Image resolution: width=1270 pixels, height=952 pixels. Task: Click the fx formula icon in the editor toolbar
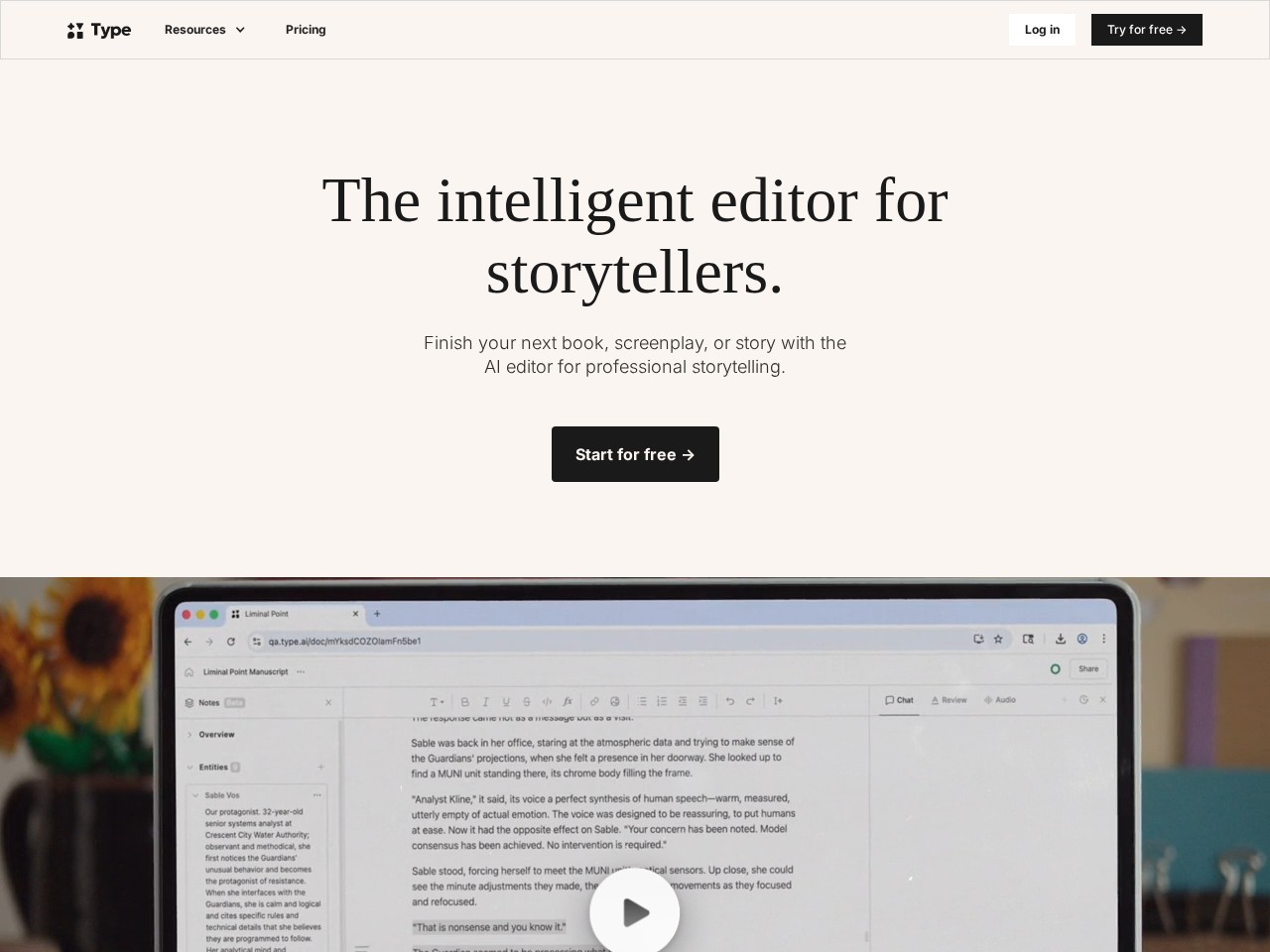pos(568,702)
